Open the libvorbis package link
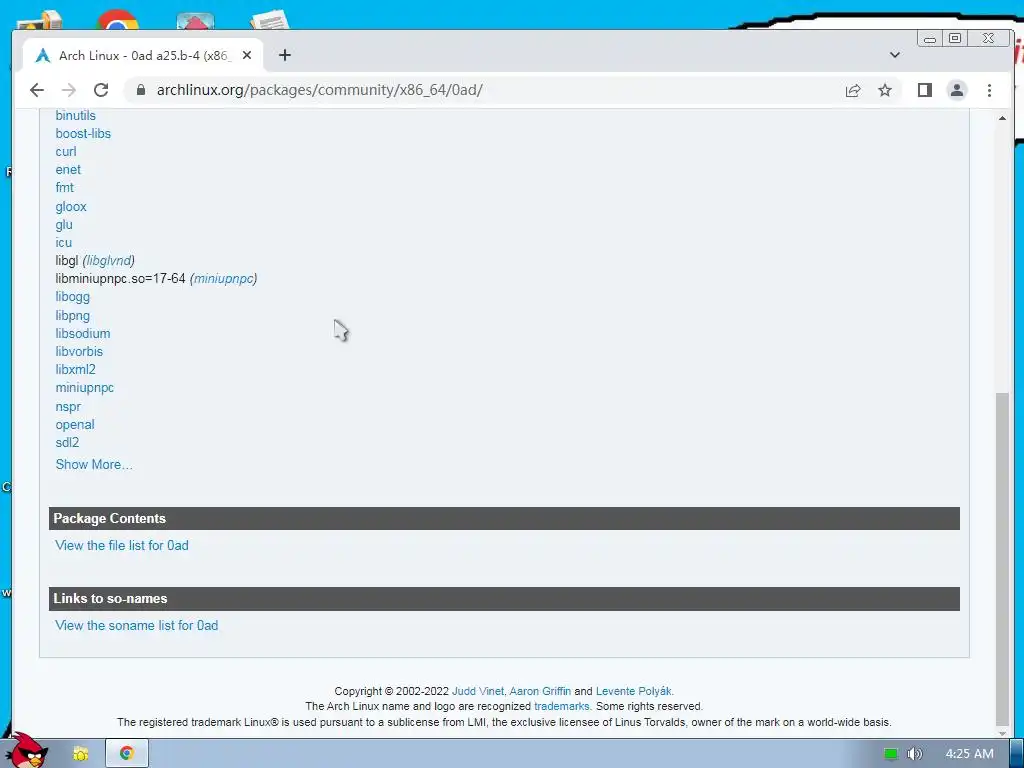The height and width of the screenshot is (768, 1024). [79, 351]
